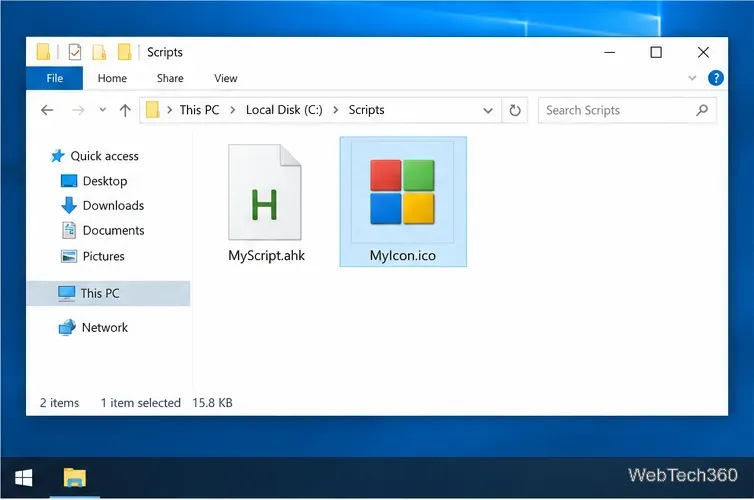Screen dimensions: 754x500
Task: Click the '2 items' status text
Action: (x=59, y=403)
